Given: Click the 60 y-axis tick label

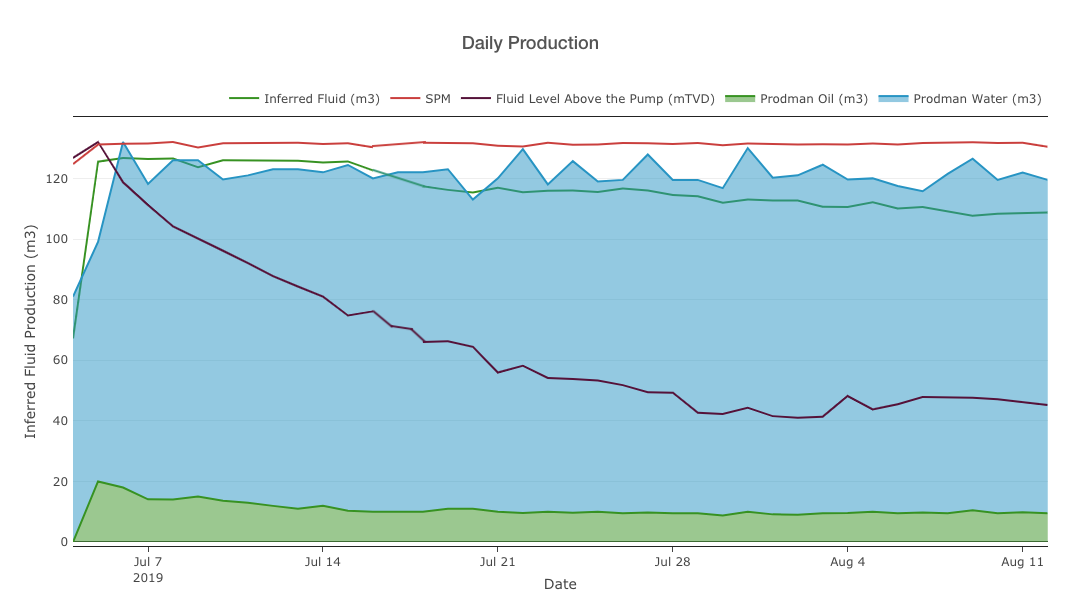Looking at the screenshot, I should (x=59, y=360).
